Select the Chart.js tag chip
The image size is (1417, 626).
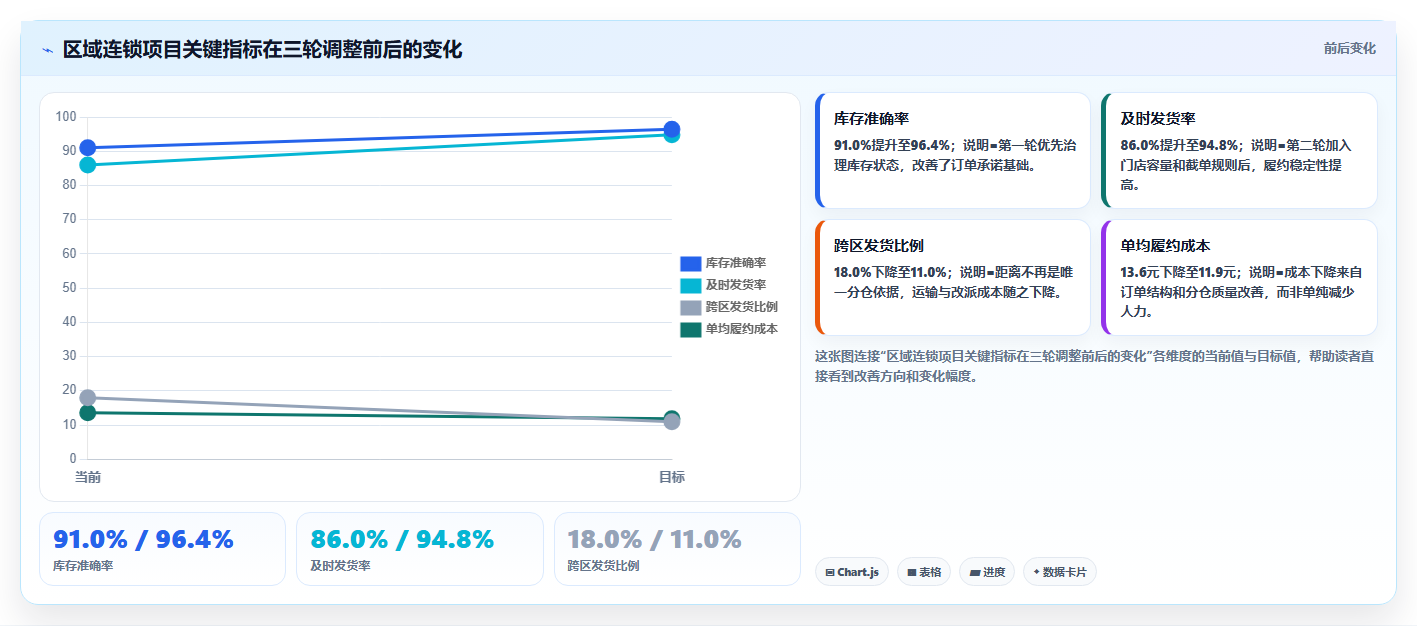[x=852, y=572]
